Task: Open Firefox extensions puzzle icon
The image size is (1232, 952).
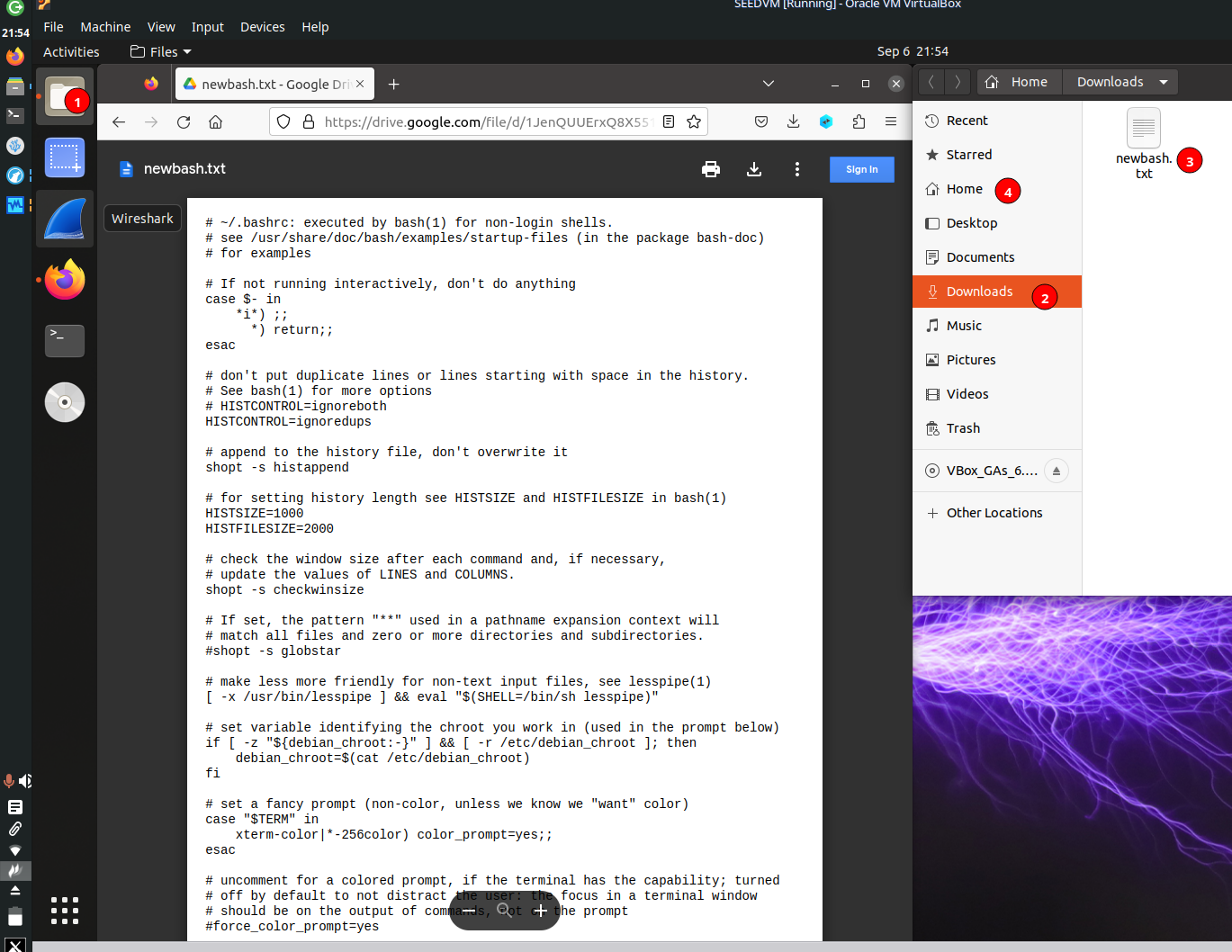Action: 859,122
